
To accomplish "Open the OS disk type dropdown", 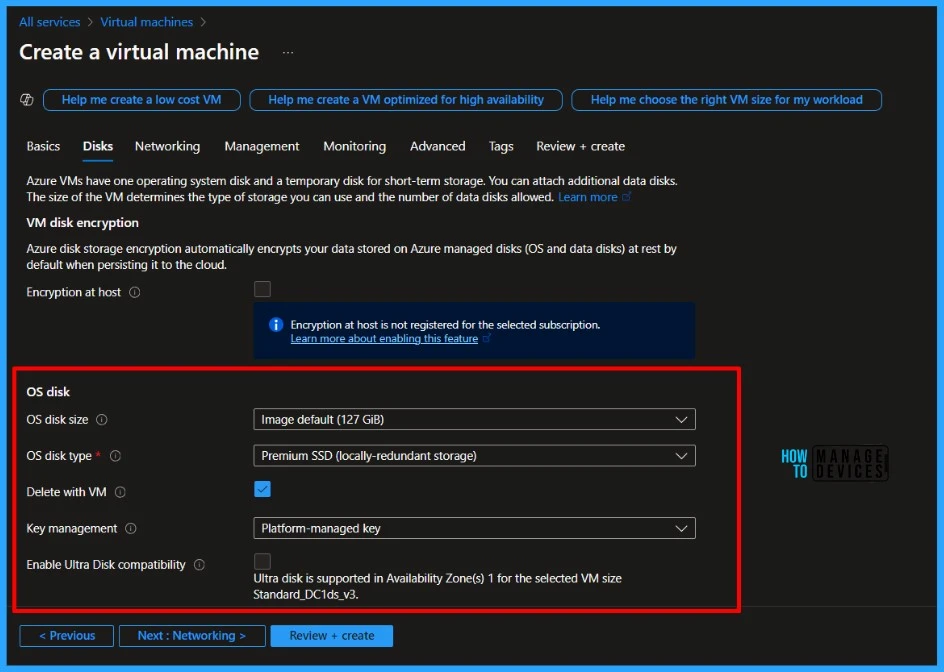I will click(474, 456).
